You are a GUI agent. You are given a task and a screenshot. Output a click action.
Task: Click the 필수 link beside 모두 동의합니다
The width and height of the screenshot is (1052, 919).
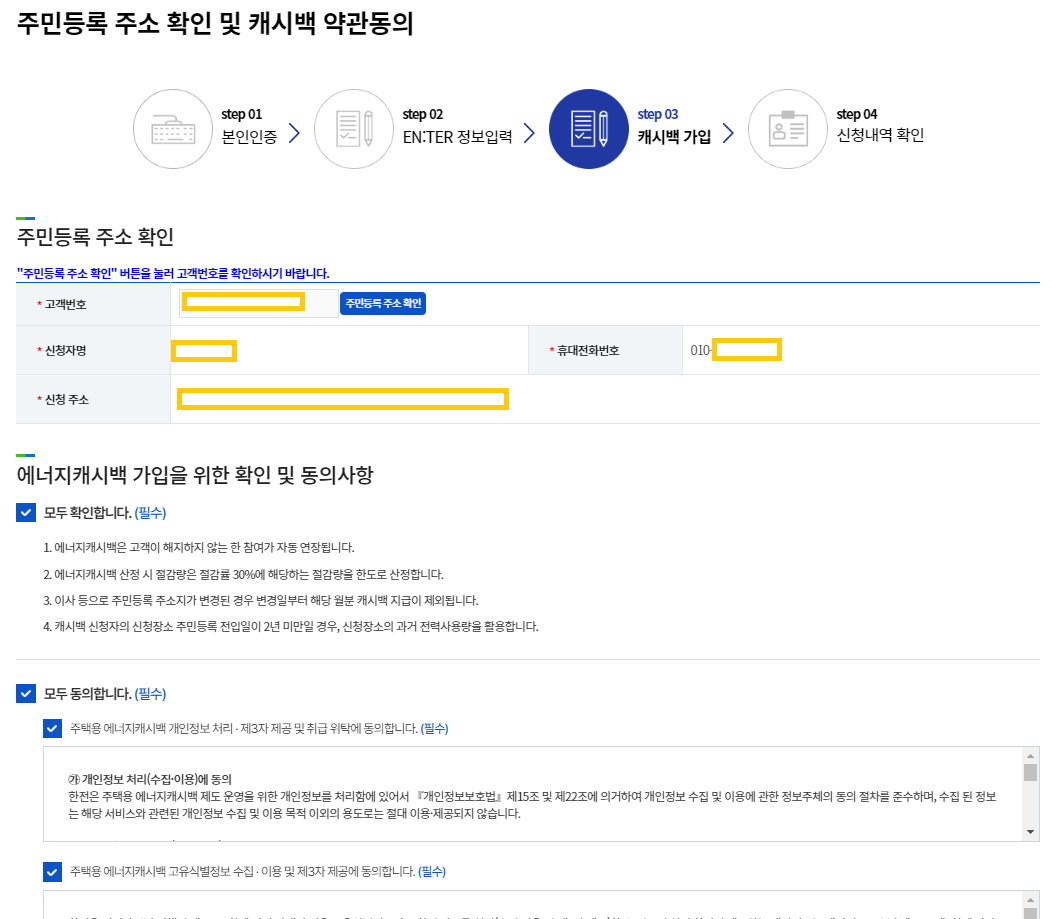(x=151, y=693)
